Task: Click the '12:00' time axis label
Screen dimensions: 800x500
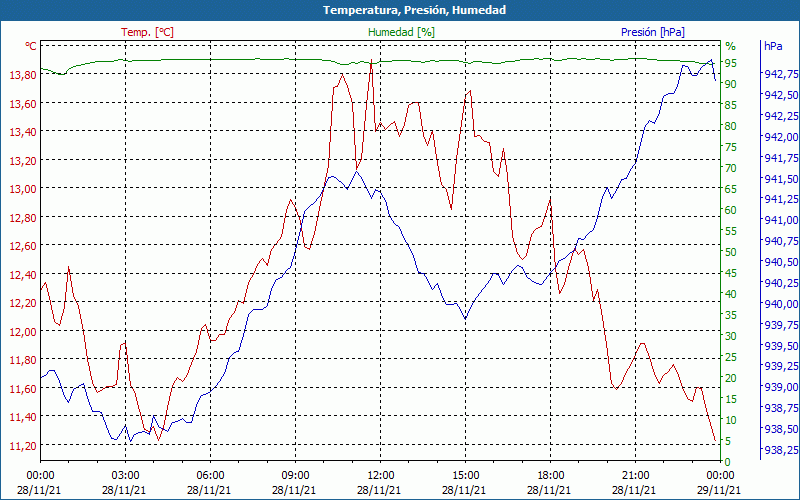Action: click(380, 476)
